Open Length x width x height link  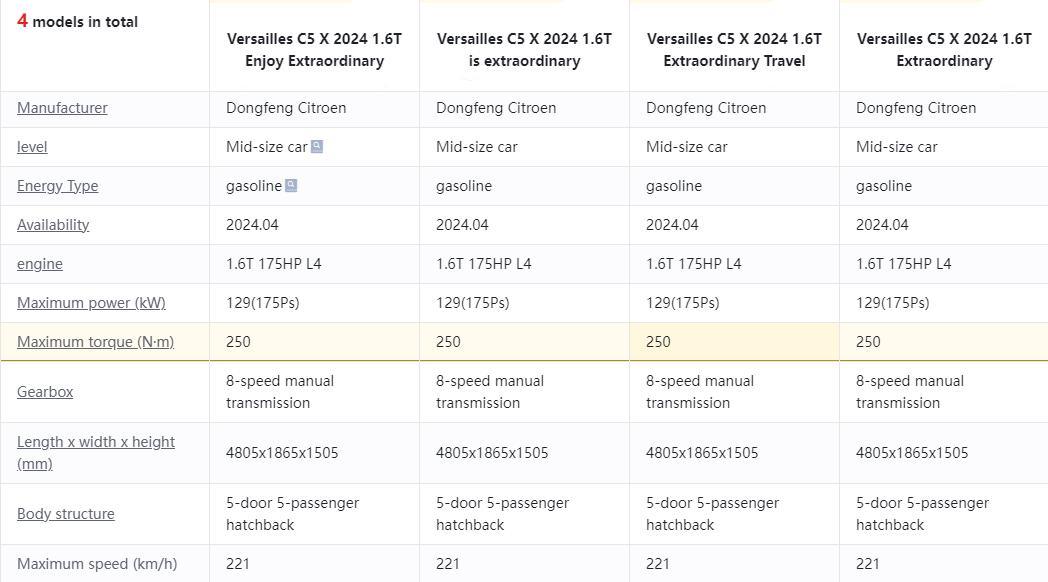point(96,452)
